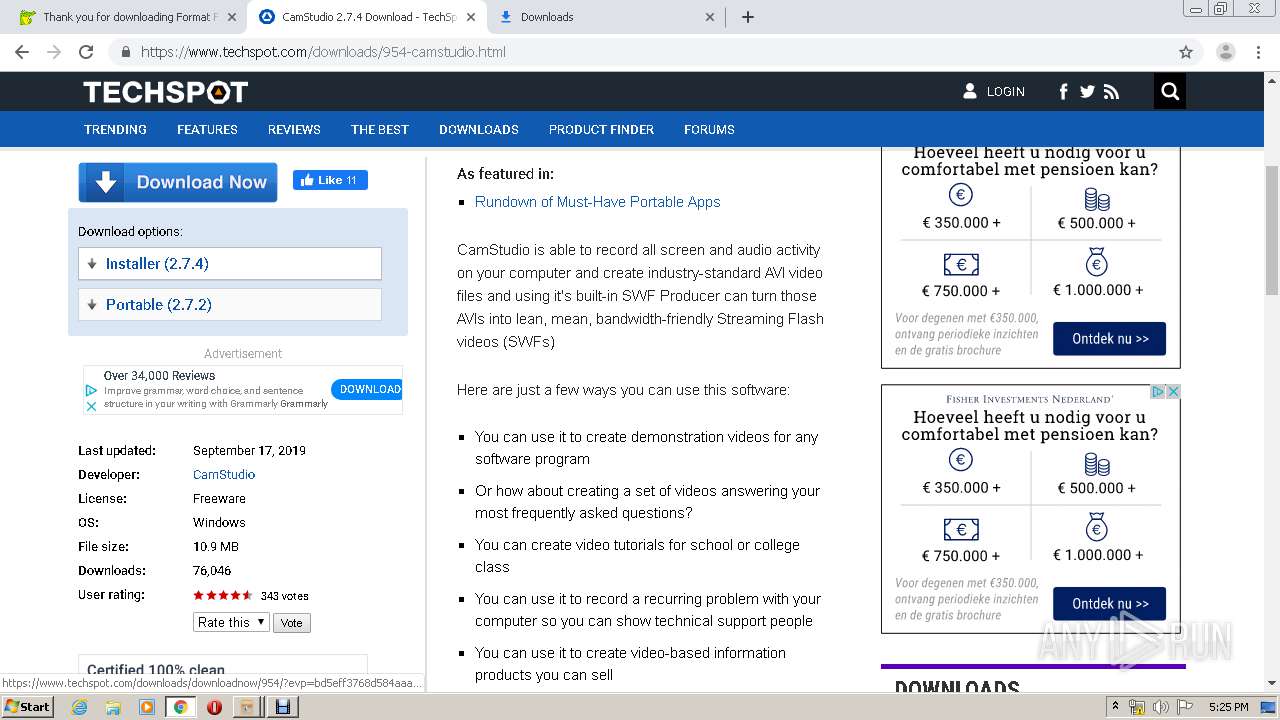Open the PRODUCT FINDER nav item
The image size is (1280, 720).
click(x=601, y=129)
